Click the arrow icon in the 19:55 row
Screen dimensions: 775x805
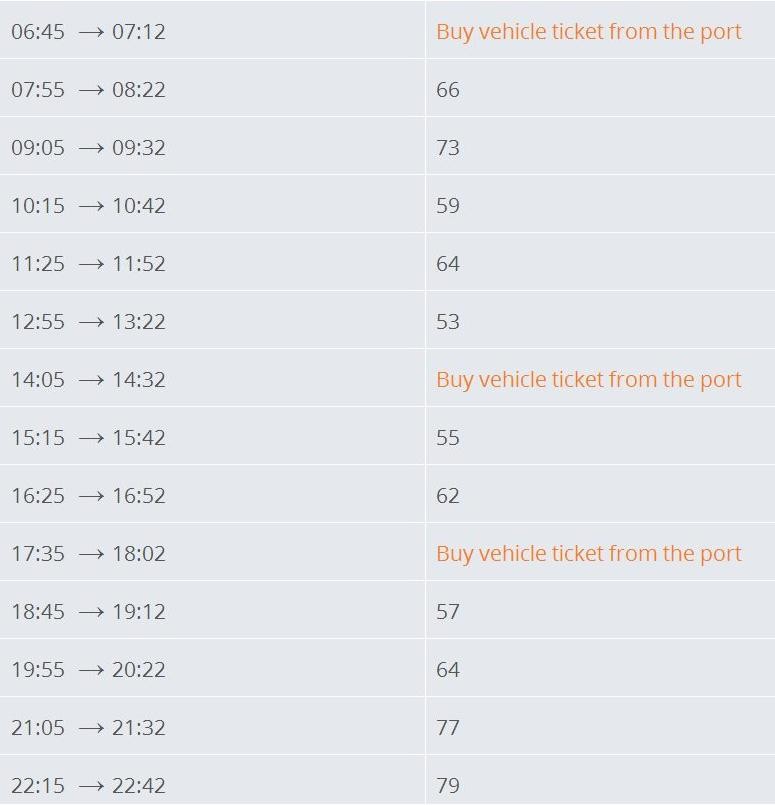(91, 670)
